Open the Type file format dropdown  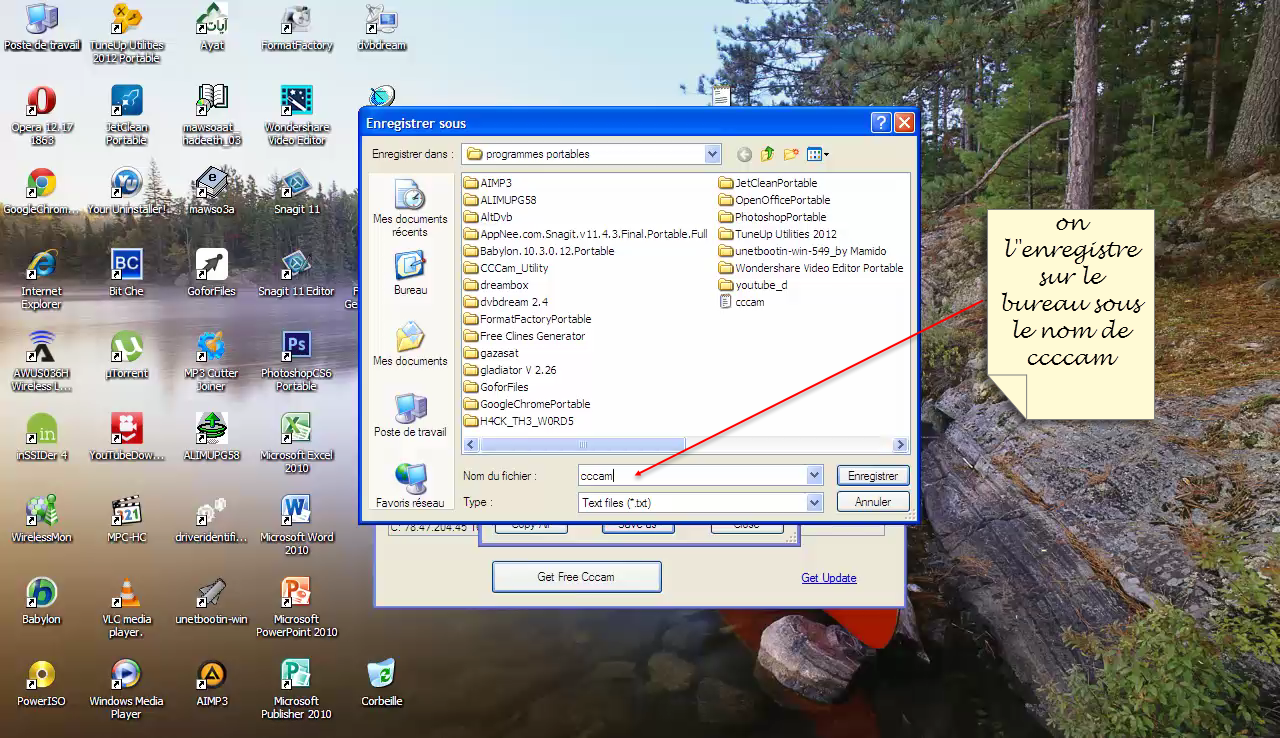[814, 503]
